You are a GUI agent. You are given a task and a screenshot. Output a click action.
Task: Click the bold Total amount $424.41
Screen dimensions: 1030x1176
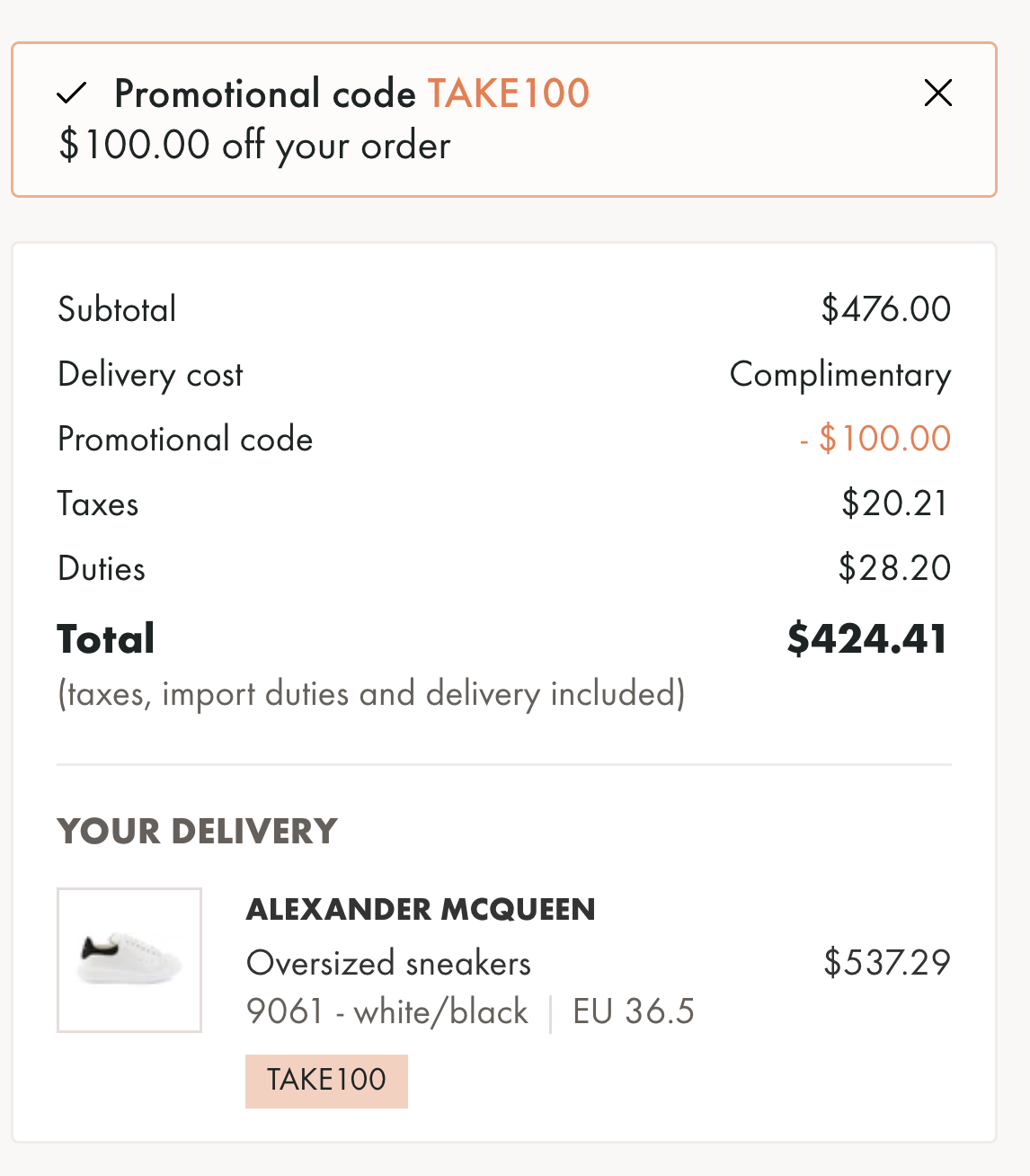pos(866,638)
